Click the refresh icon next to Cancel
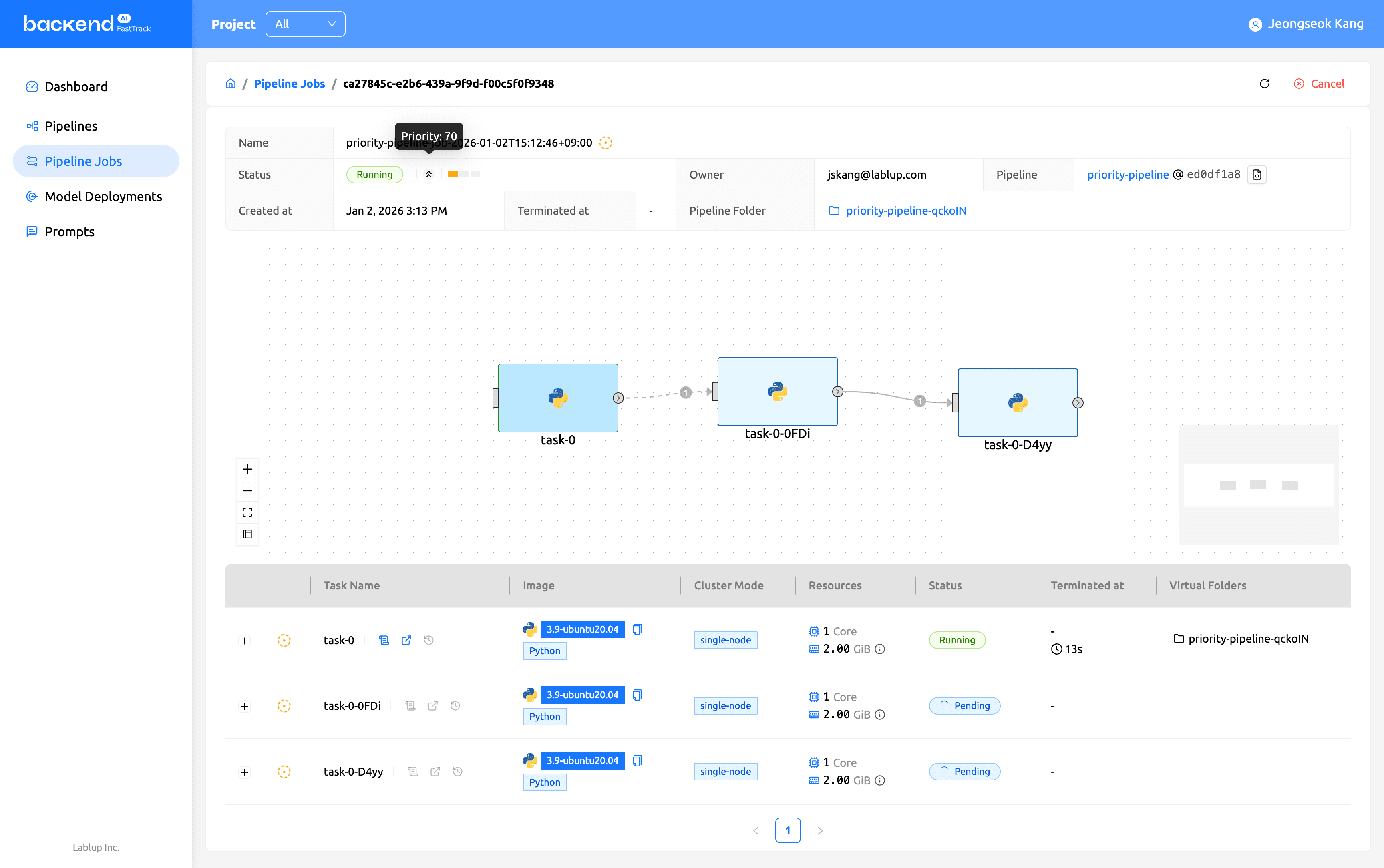The width and height of the screenshot is (1384, 868). [1265, 84]
